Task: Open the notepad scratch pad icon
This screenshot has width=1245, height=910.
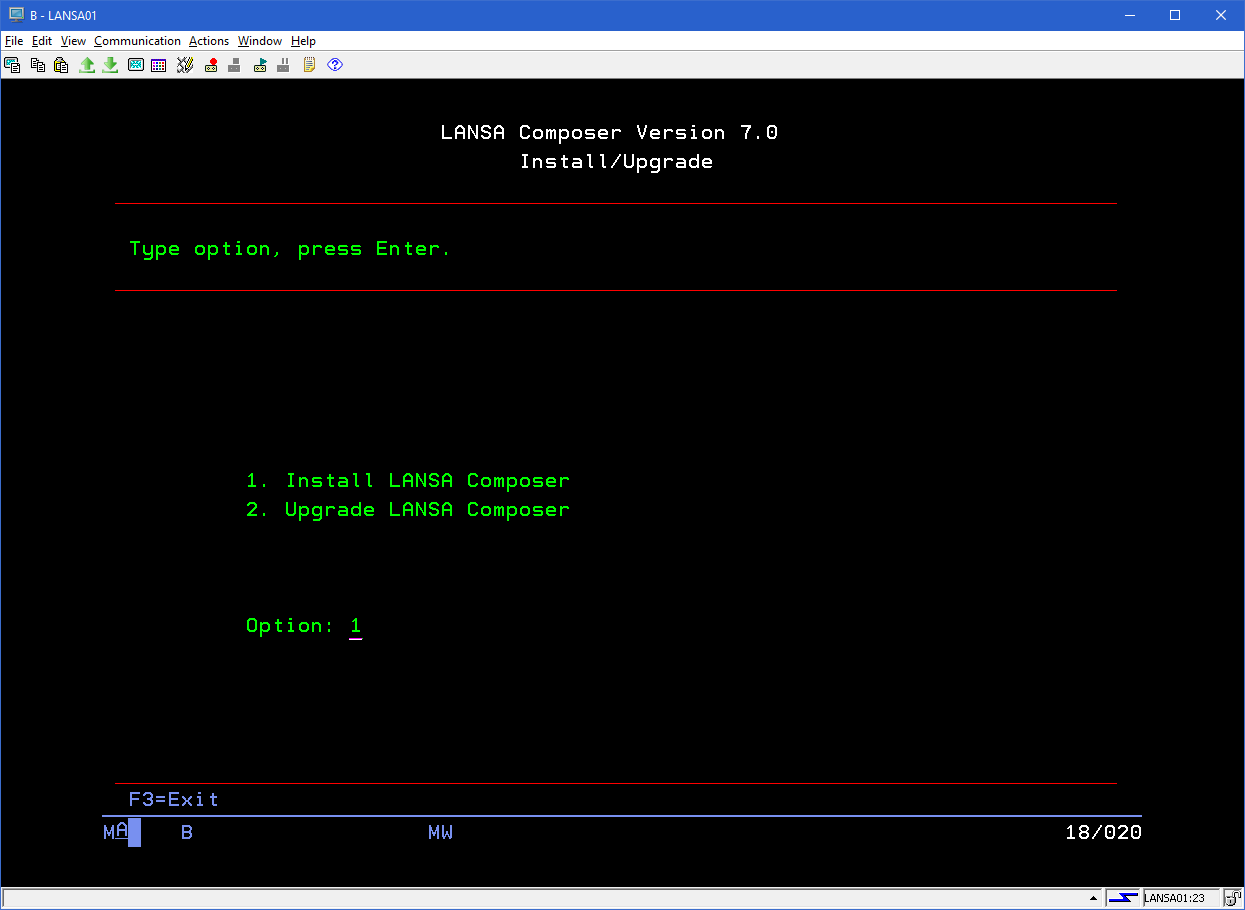Action: [x=310, y=65]
